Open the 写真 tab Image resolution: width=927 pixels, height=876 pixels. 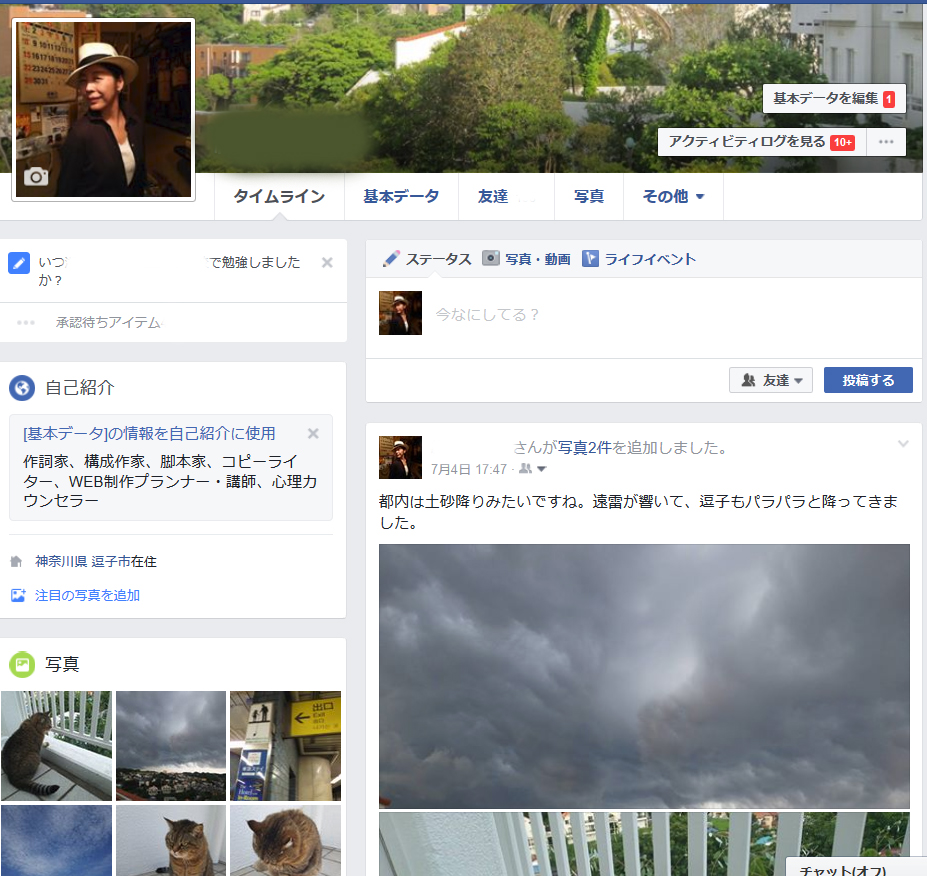[x=589, y=196]
